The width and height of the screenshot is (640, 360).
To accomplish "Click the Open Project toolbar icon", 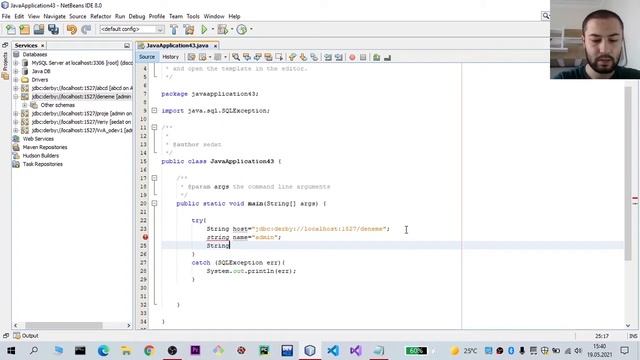I will 39,29.
